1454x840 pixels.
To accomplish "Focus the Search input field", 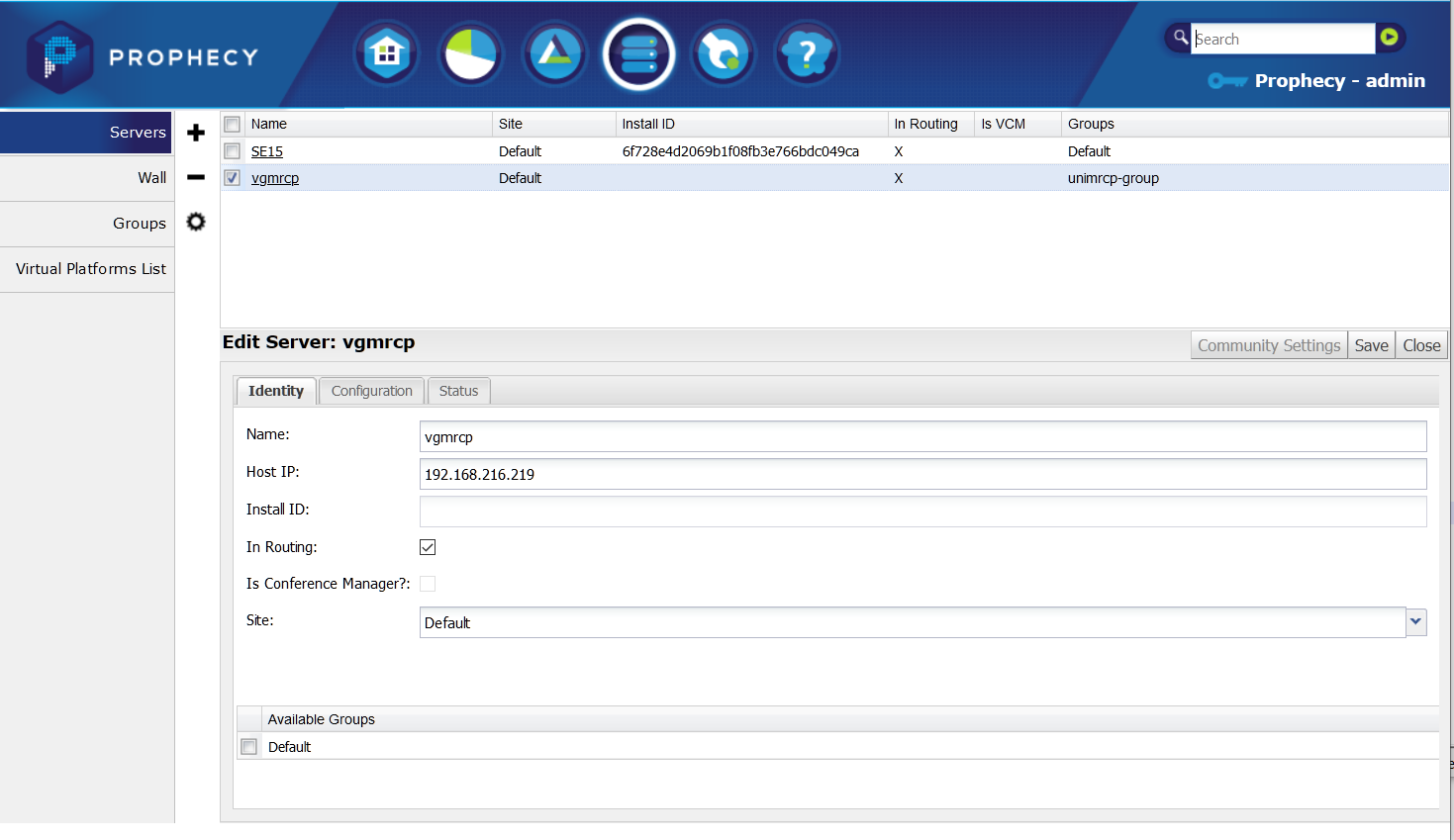I will pos(1283,39).
